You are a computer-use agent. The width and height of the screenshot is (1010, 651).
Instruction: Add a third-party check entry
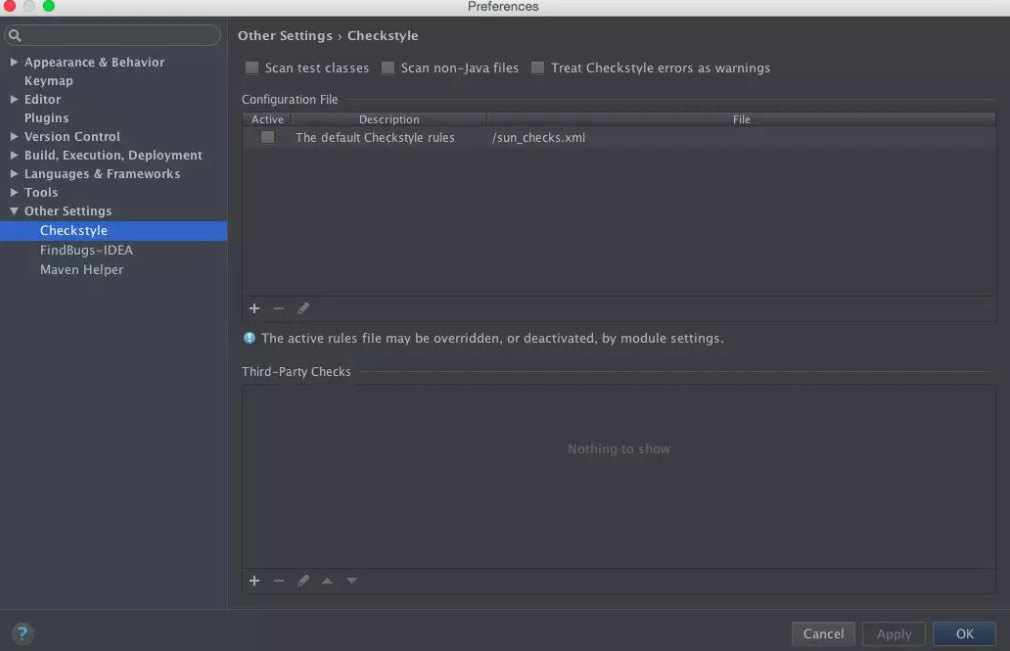pos(254,581)
